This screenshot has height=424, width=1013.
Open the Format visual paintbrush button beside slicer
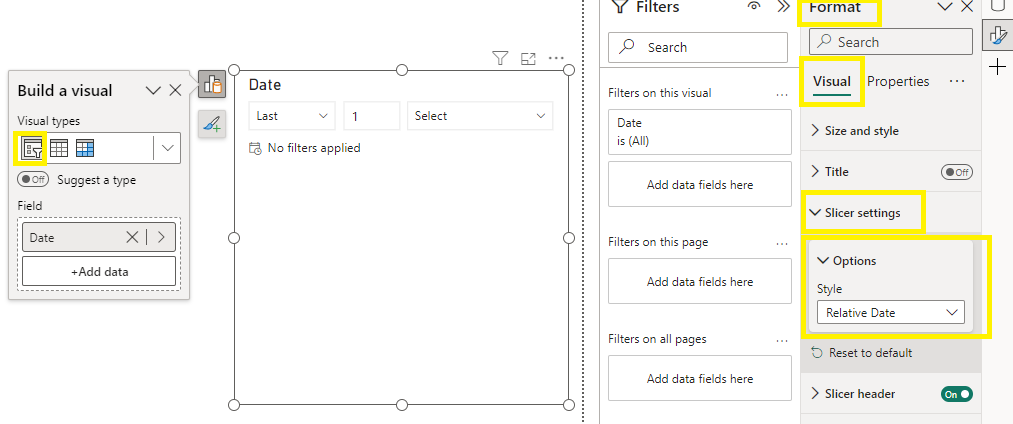(x=212, y=122)
